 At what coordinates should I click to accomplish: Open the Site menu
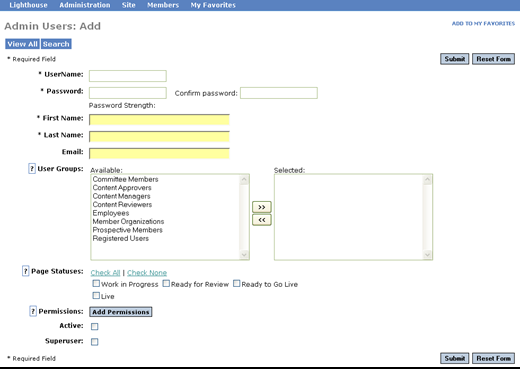coord(129,5)
